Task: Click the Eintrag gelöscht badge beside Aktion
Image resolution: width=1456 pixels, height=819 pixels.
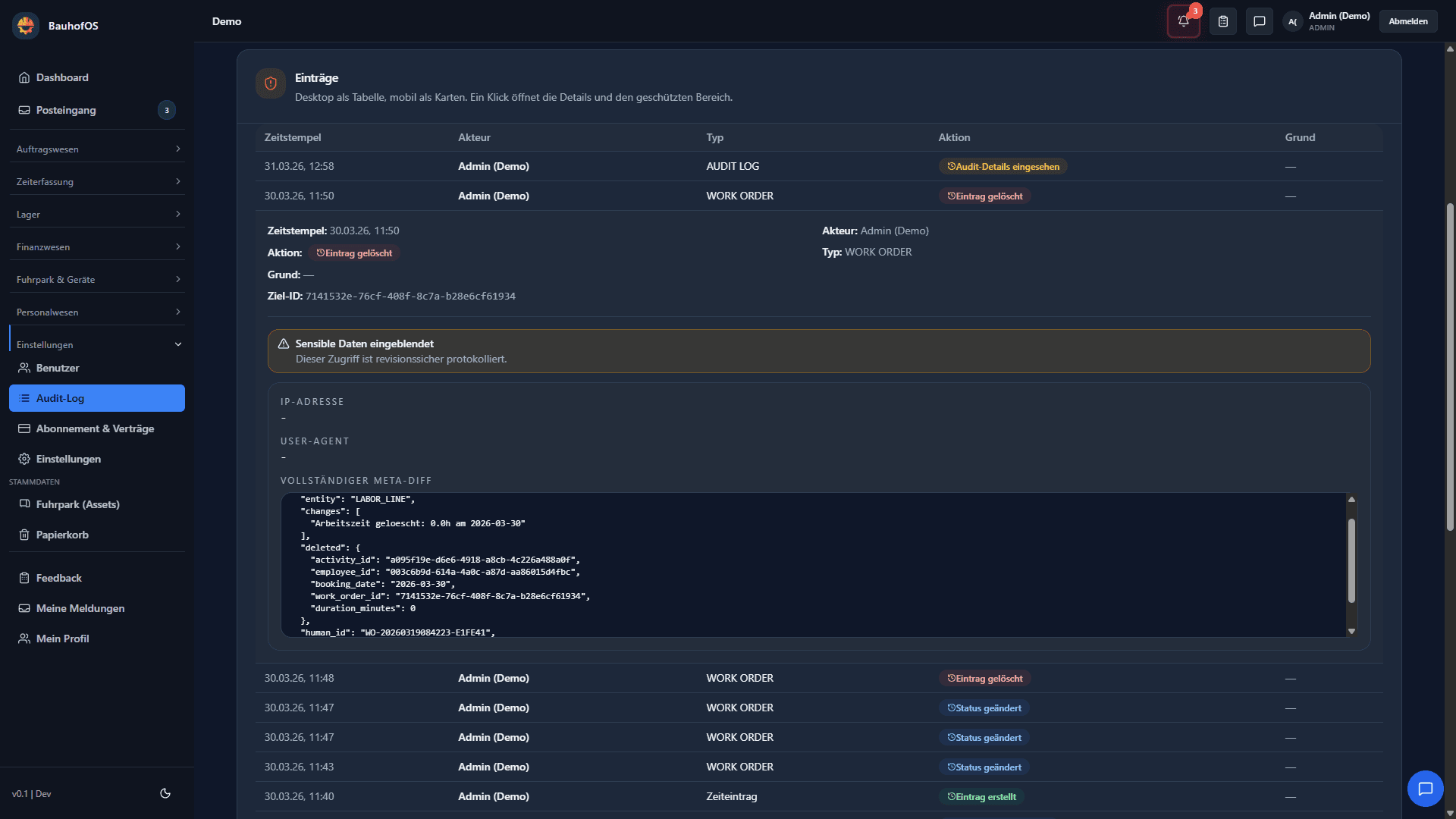Action: (x=354, y=253)
